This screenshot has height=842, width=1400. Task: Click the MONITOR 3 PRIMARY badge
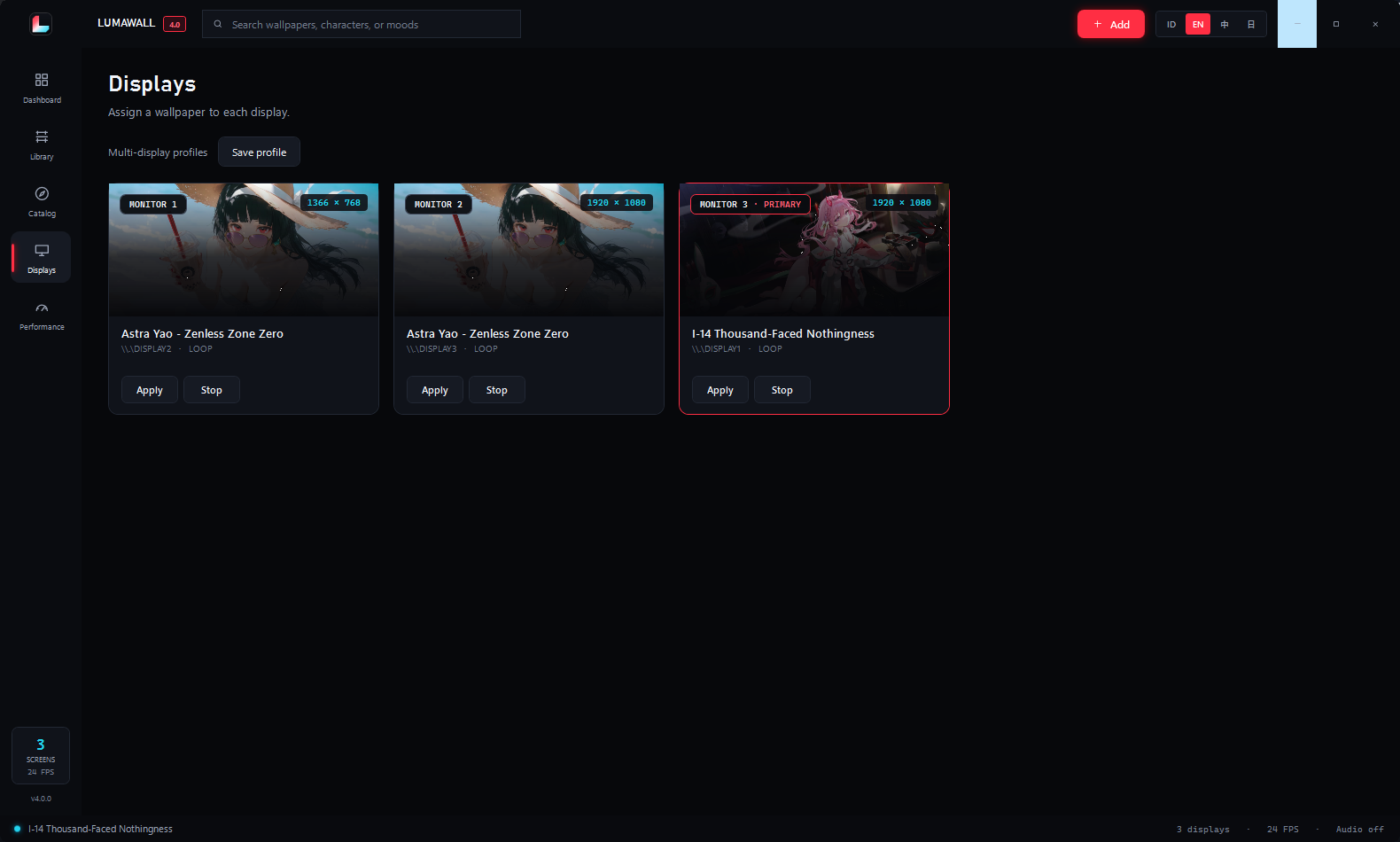751,204
